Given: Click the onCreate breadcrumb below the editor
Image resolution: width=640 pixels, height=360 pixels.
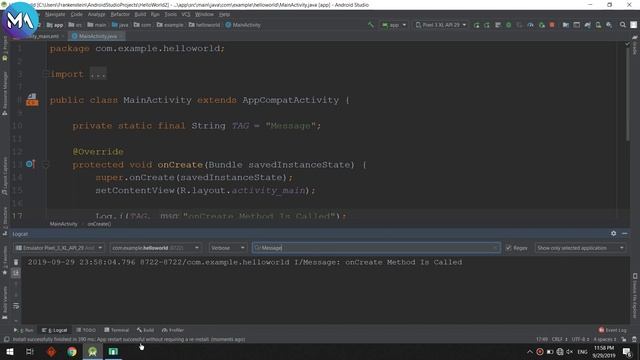Looking at the screenshot, I should coord(99,224).
